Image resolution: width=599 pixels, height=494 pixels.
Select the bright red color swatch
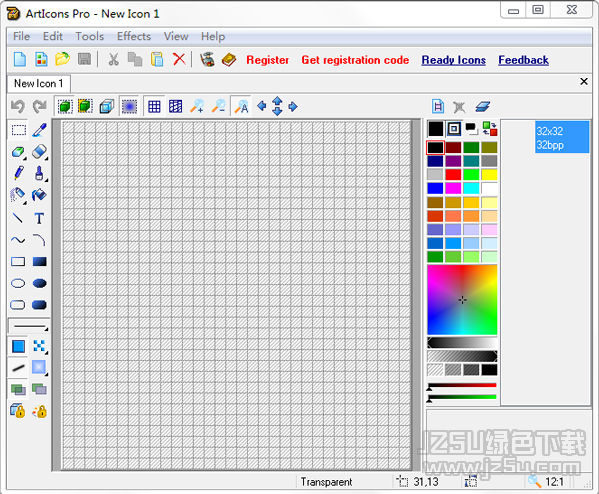(453, 175)
